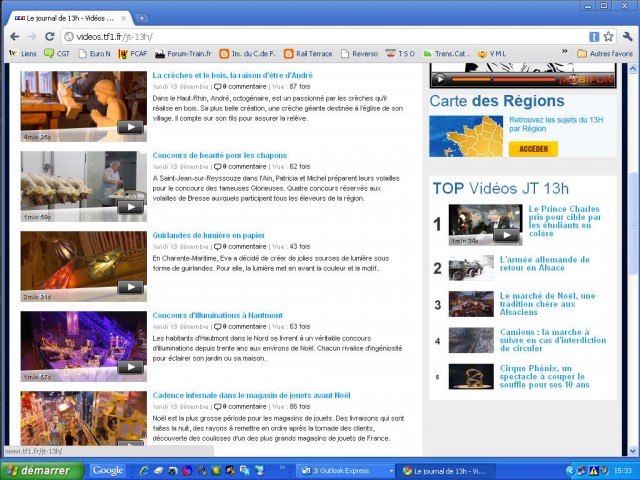This screenshot has height=480, width=640.
Task: Open Concours d'illuminations à Hautmont link
Action: pyautogui.click(x=218, y=316)
